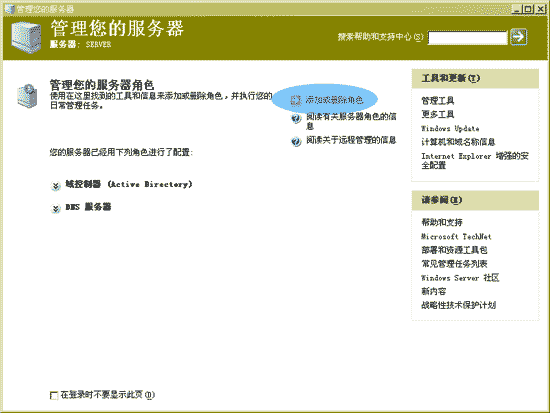
Task: Toggle 在登录时不要显示此页 checkbox
Action: point(54,395)
